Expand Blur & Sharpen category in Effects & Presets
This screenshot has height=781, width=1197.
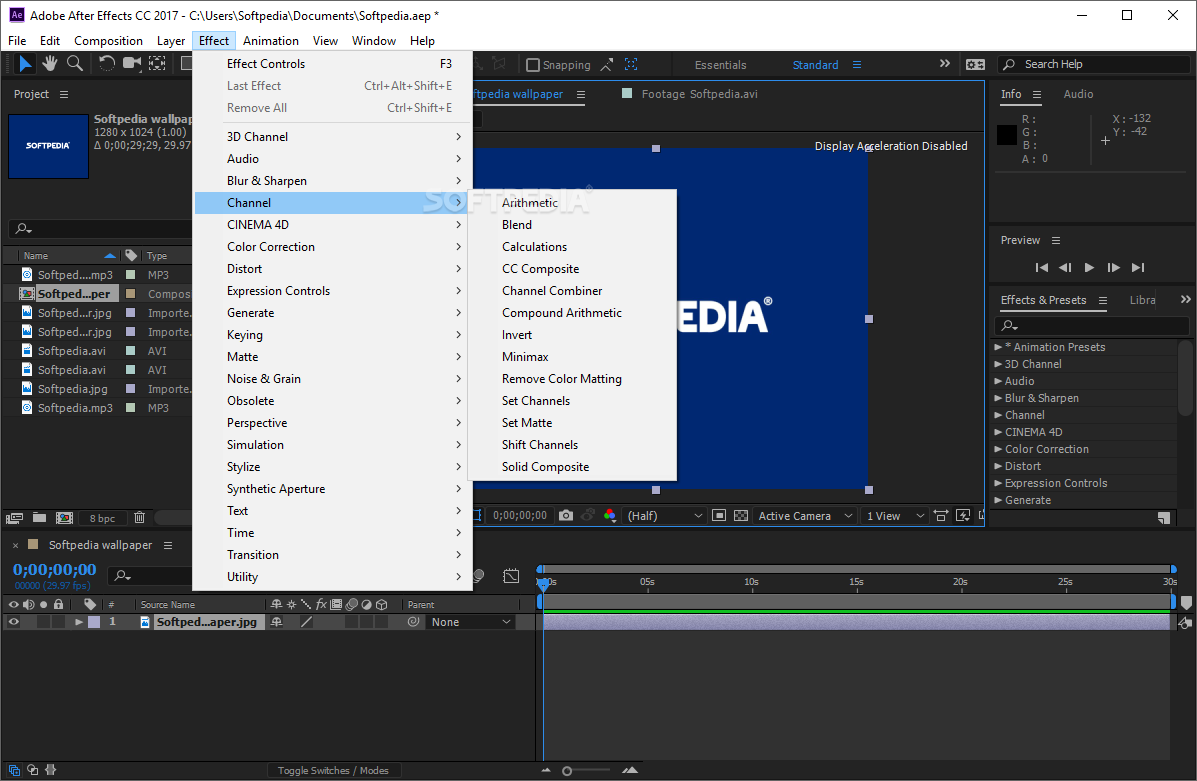coord(998,399)
